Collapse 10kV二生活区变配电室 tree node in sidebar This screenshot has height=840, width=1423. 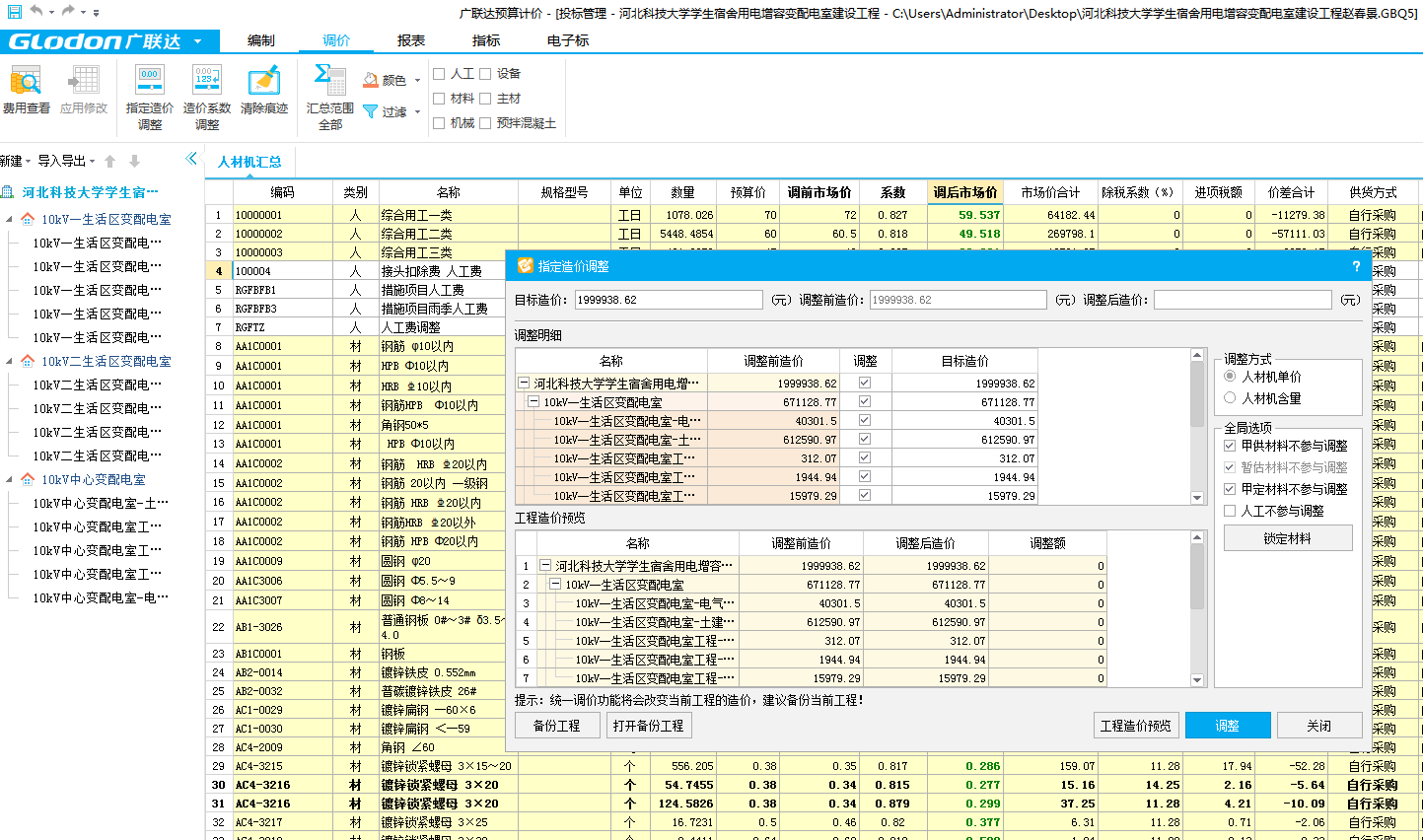[10, 361]
